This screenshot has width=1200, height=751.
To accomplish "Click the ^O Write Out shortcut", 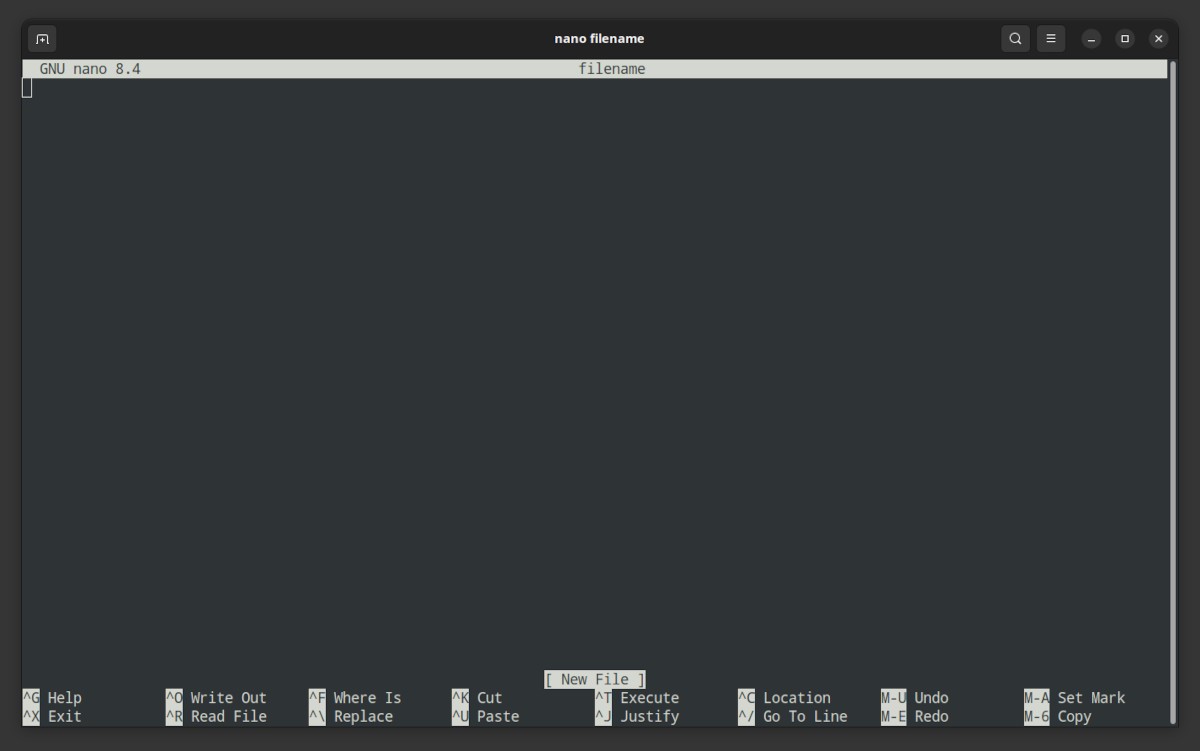I will click(x=216, y=698).
